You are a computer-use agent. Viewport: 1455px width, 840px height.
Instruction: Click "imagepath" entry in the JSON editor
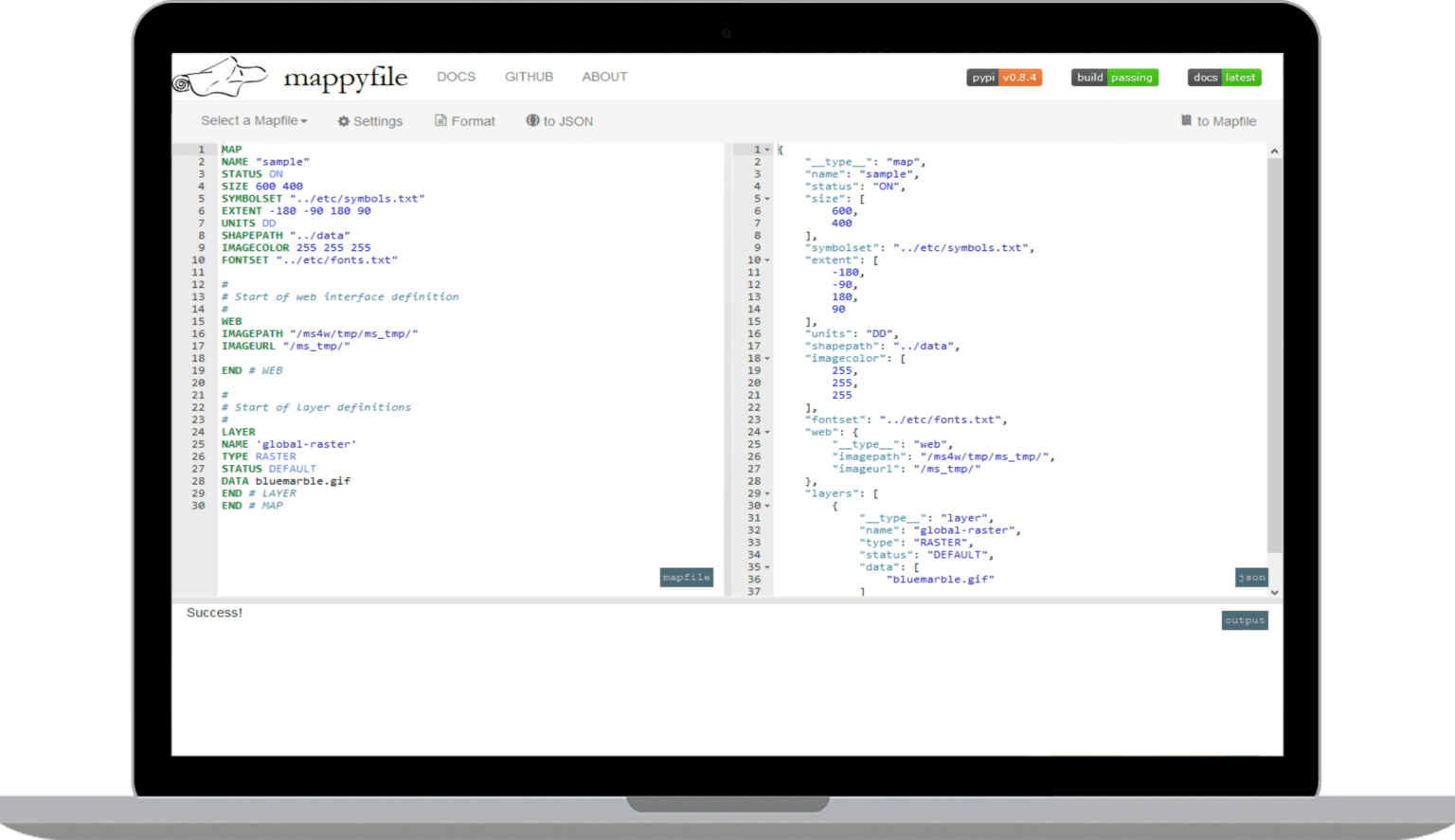943,457
